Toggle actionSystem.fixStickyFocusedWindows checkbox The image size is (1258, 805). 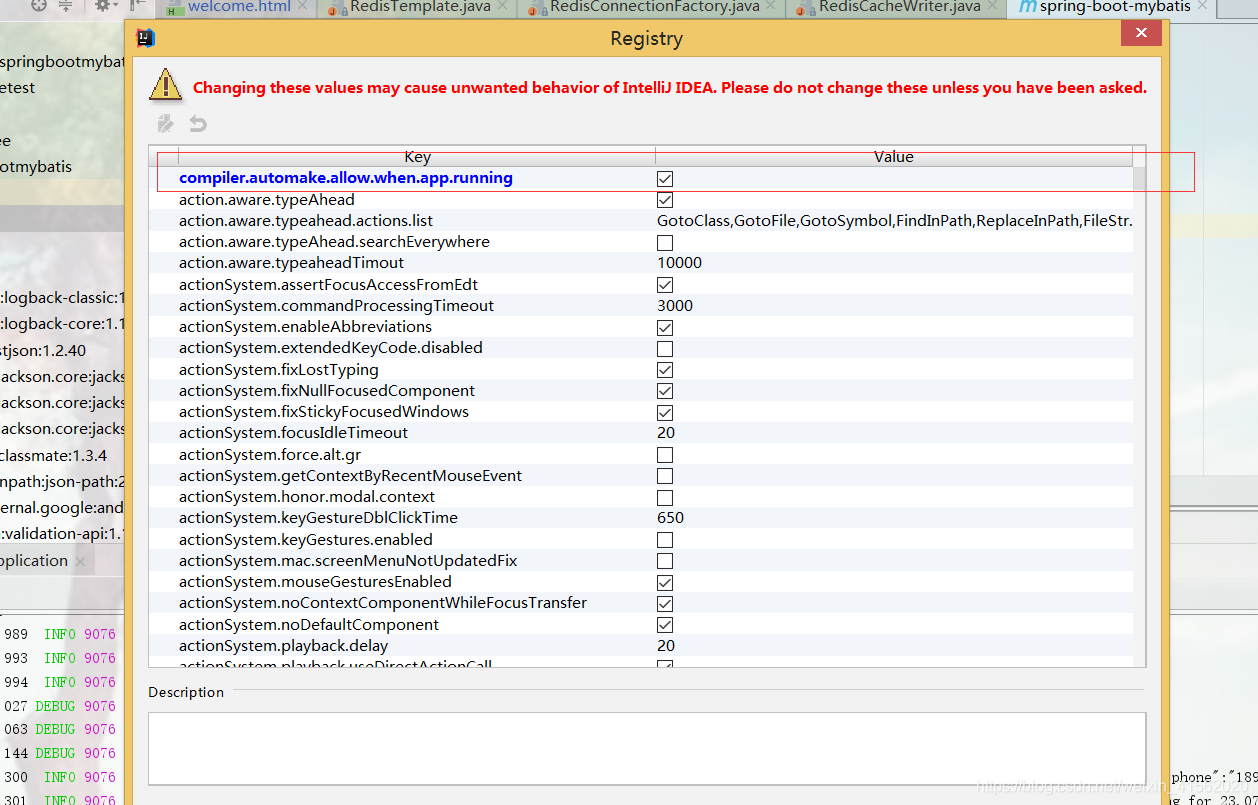(665, 413)
